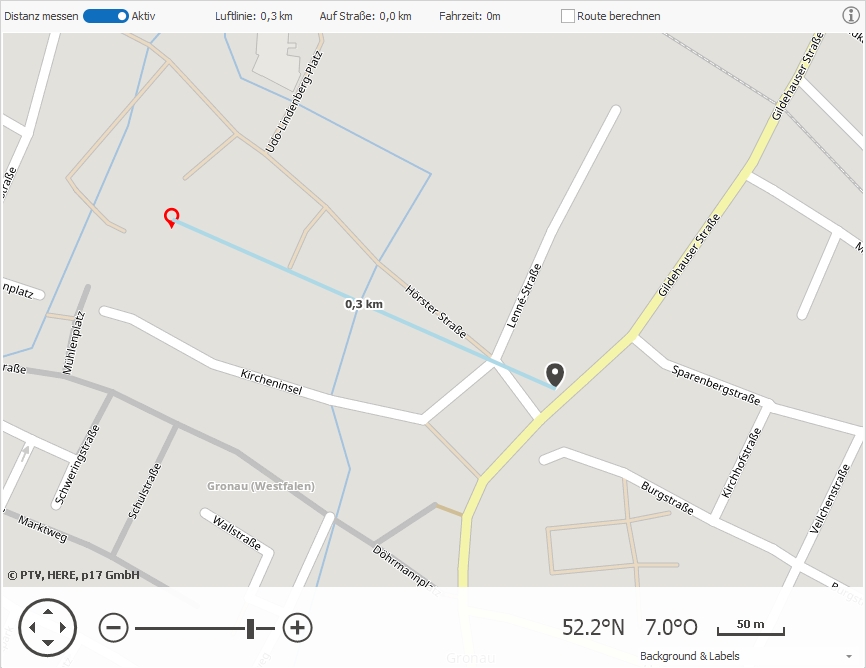Click the black destination pin marker

click(x=555, y=375)
